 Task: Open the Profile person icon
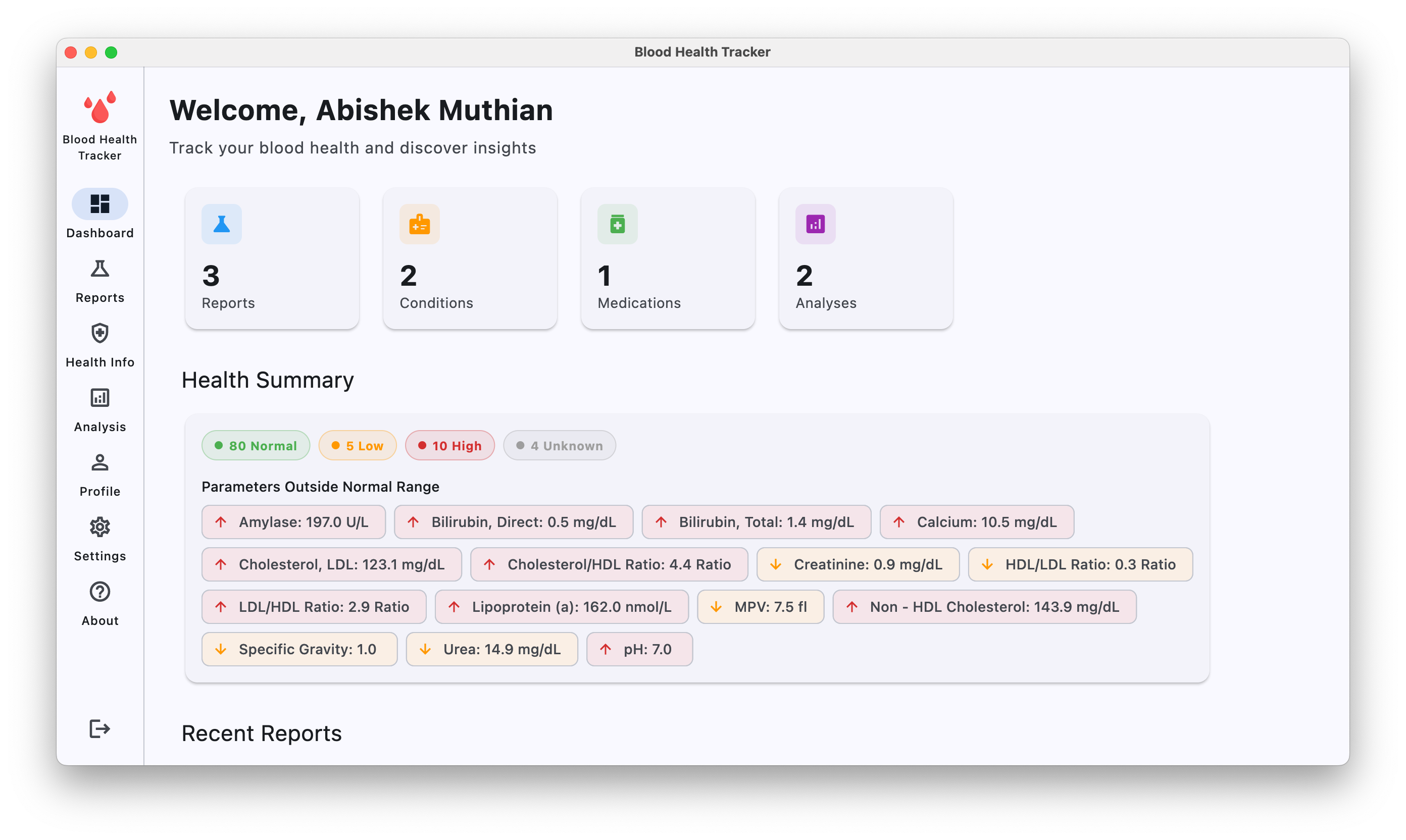(99, 462)
